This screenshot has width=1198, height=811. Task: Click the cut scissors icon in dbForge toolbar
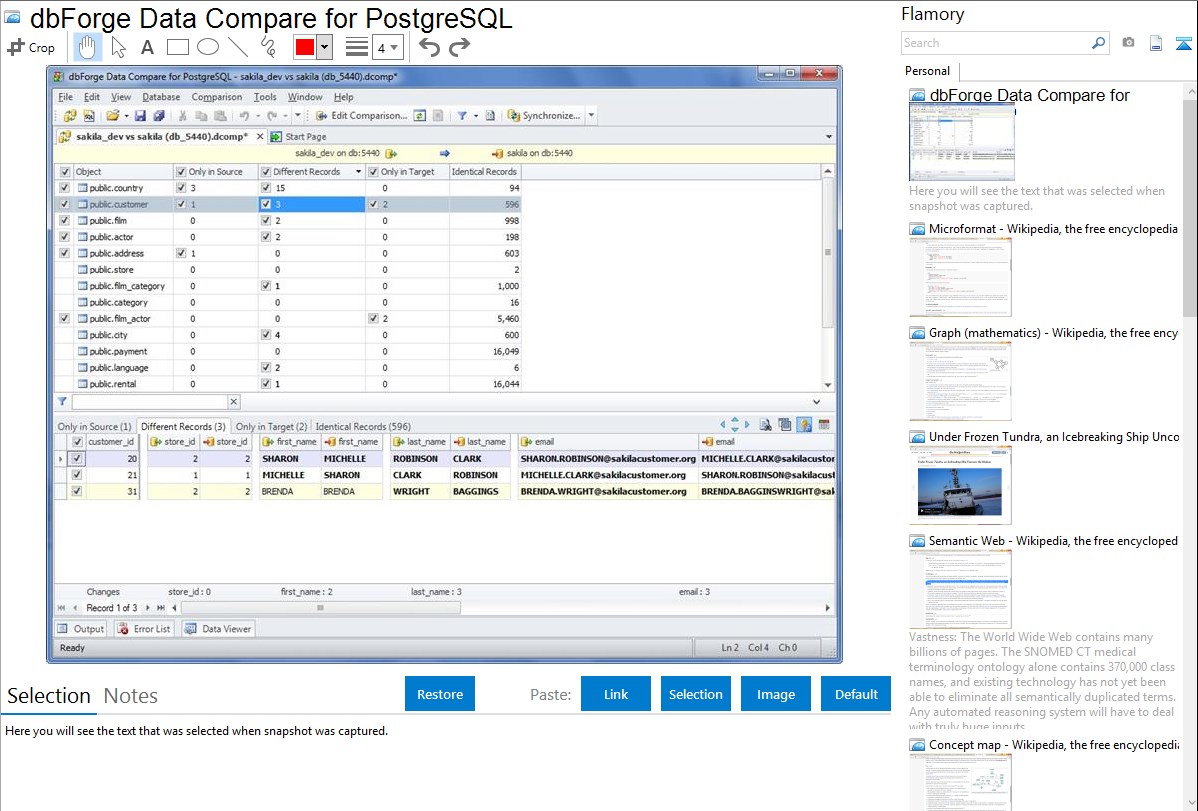click(183, 115)
